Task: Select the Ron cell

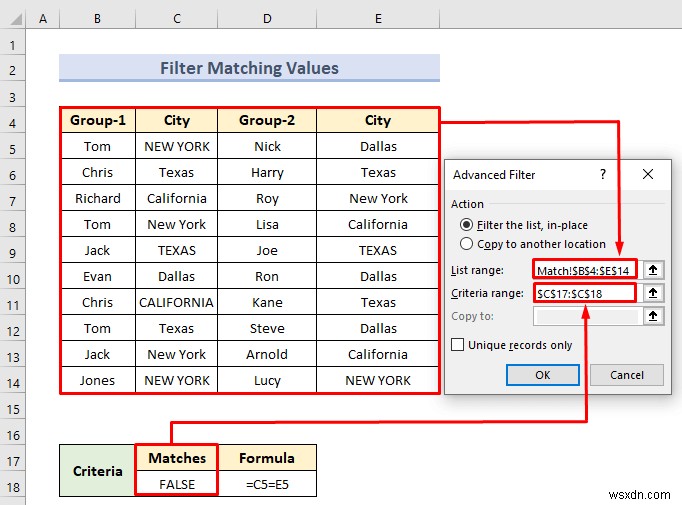Action: point(267,276)
